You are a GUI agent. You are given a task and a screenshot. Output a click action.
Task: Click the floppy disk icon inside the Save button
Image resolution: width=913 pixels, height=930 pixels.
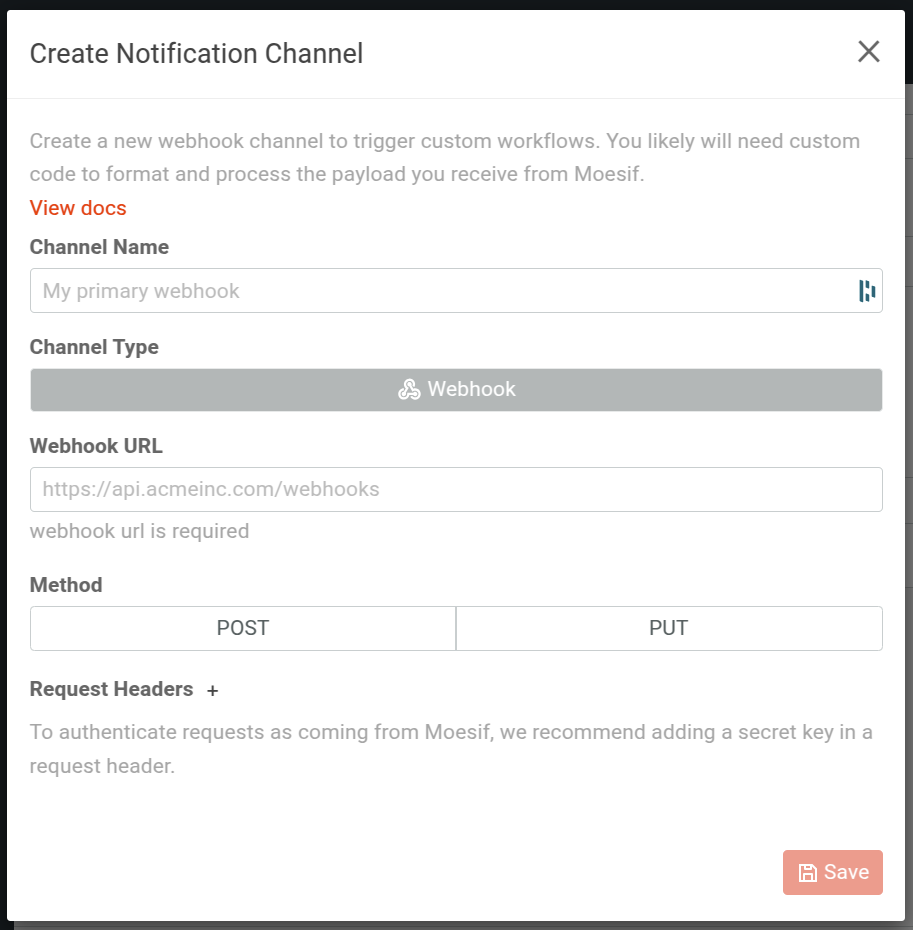coord(808,872)
